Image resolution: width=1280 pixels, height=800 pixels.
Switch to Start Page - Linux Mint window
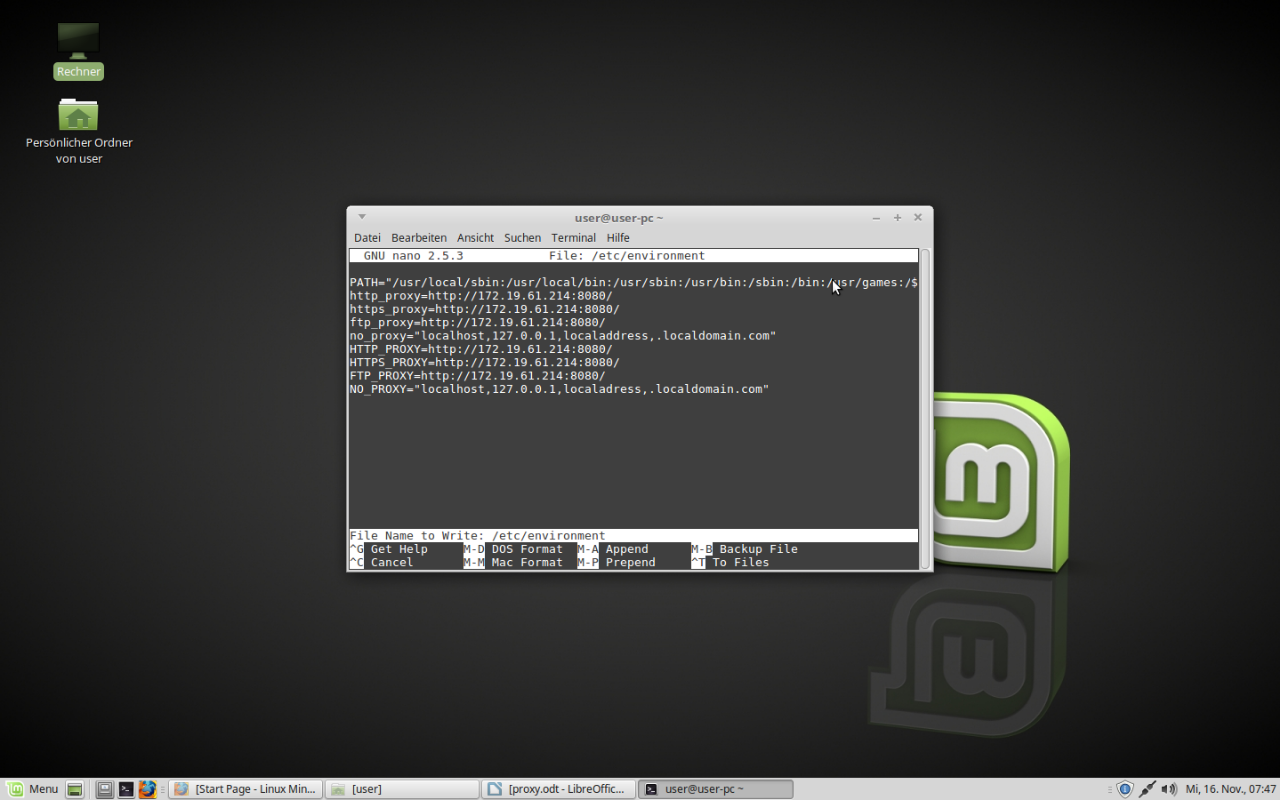tap(246, 789)
